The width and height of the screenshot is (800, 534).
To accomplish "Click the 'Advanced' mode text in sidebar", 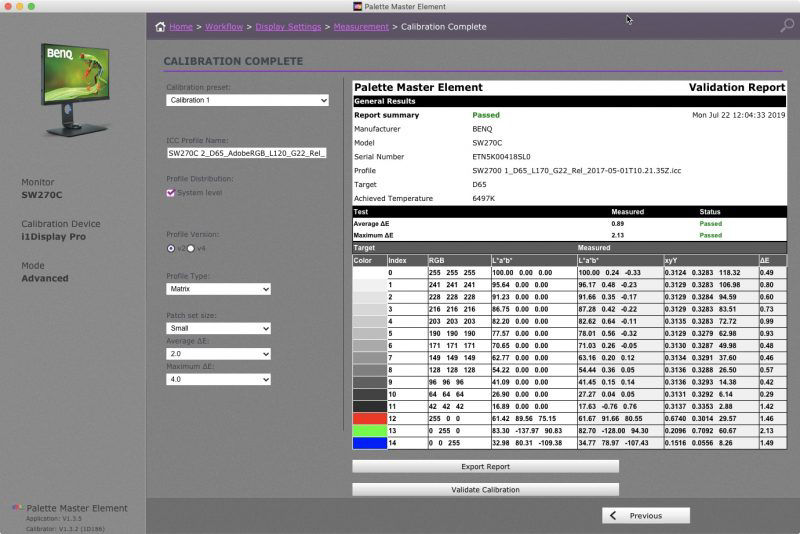I will [45, 278].
